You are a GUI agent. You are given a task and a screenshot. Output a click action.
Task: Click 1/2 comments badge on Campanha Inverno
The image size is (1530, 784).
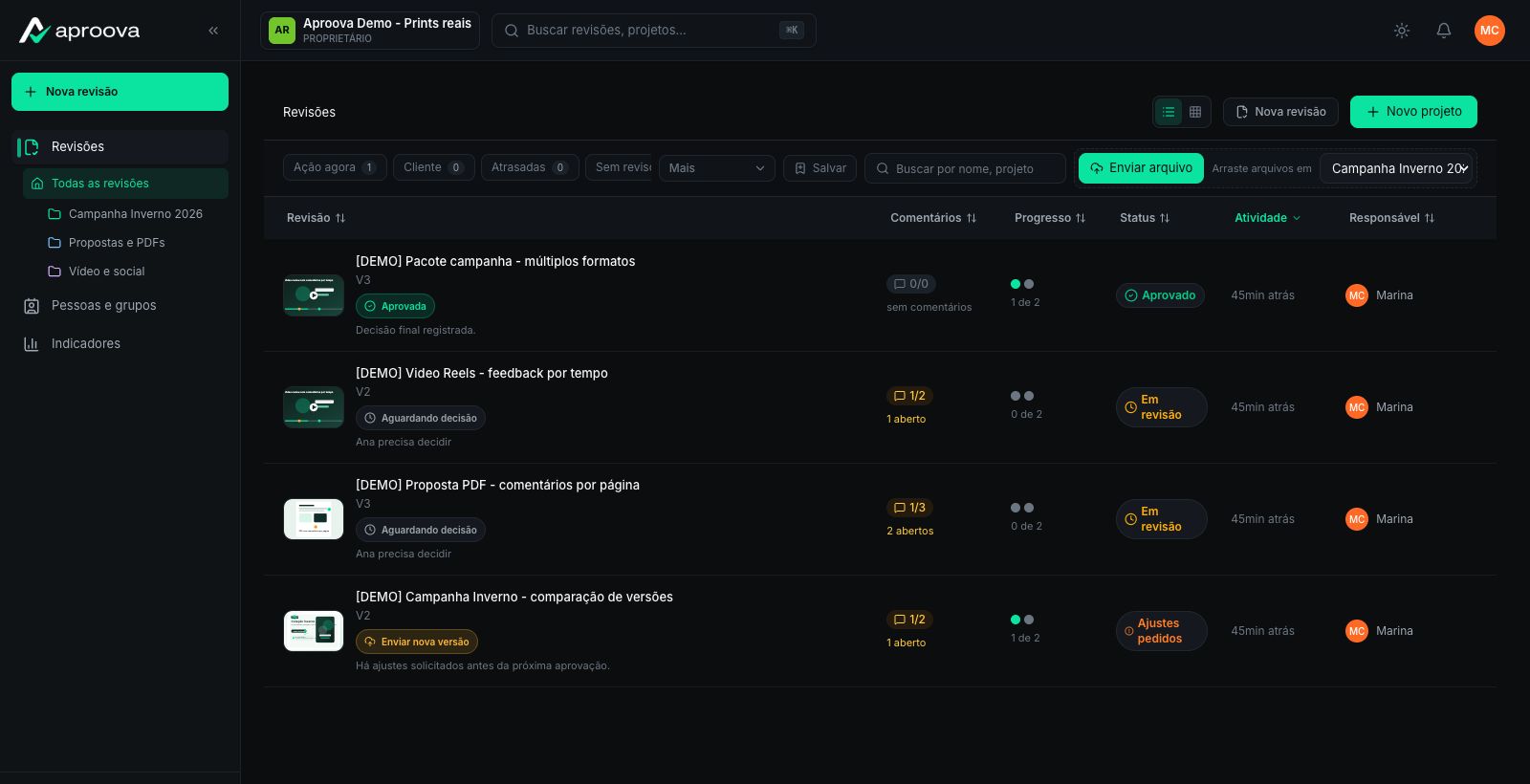909,620
